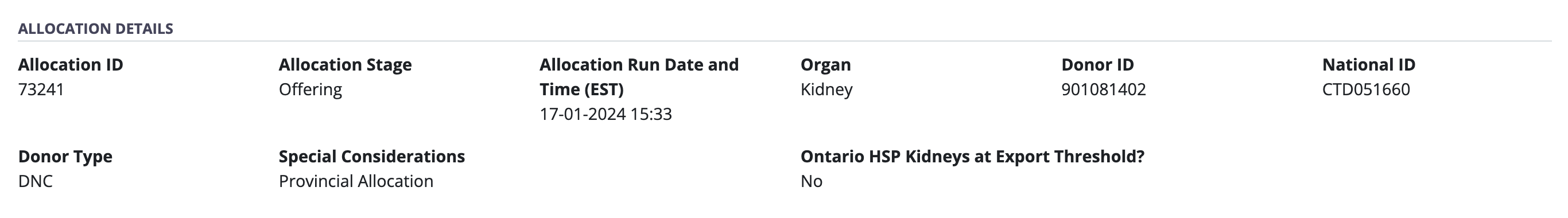The image size is (1568, 218).
Task: Select the DNC donor type value
Action: coord(36,181)
